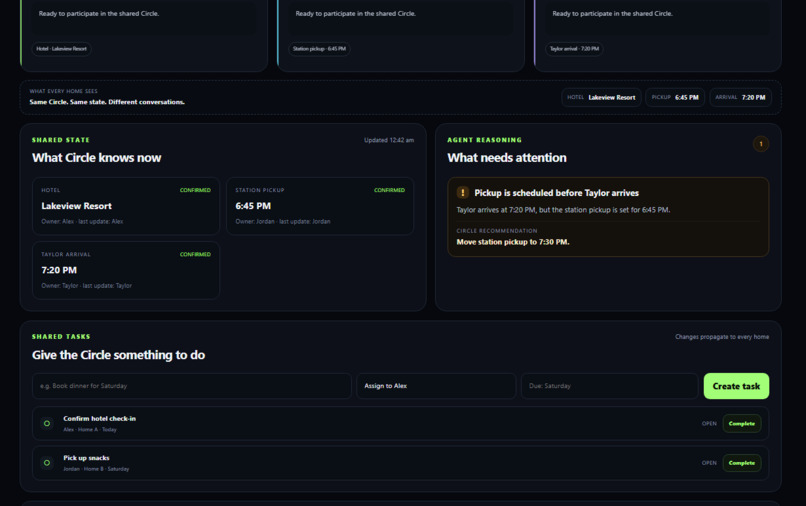Screen dimensions: 806x506
Task: Select the PICKUP 6:45 PM summary pill
Action: click(x=674, y=97)
